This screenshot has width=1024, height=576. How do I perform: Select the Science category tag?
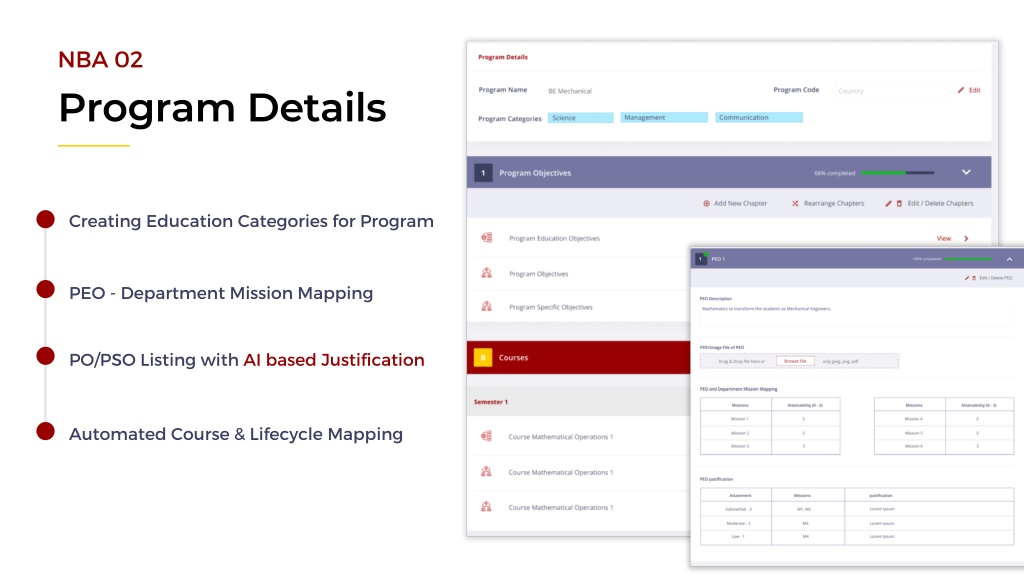581,118
